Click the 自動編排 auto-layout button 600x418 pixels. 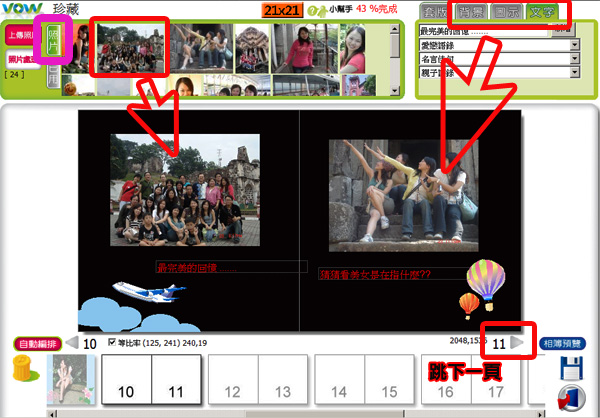click(x=38, y=344)
